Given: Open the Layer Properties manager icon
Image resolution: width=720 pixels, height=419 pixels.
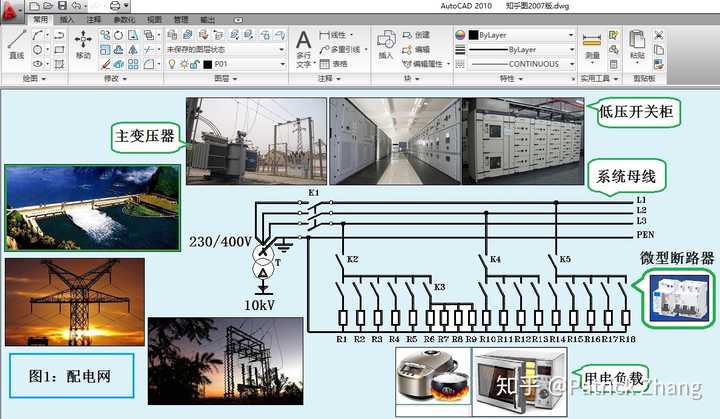Looking at the screenshot, I should coord(172,34).
